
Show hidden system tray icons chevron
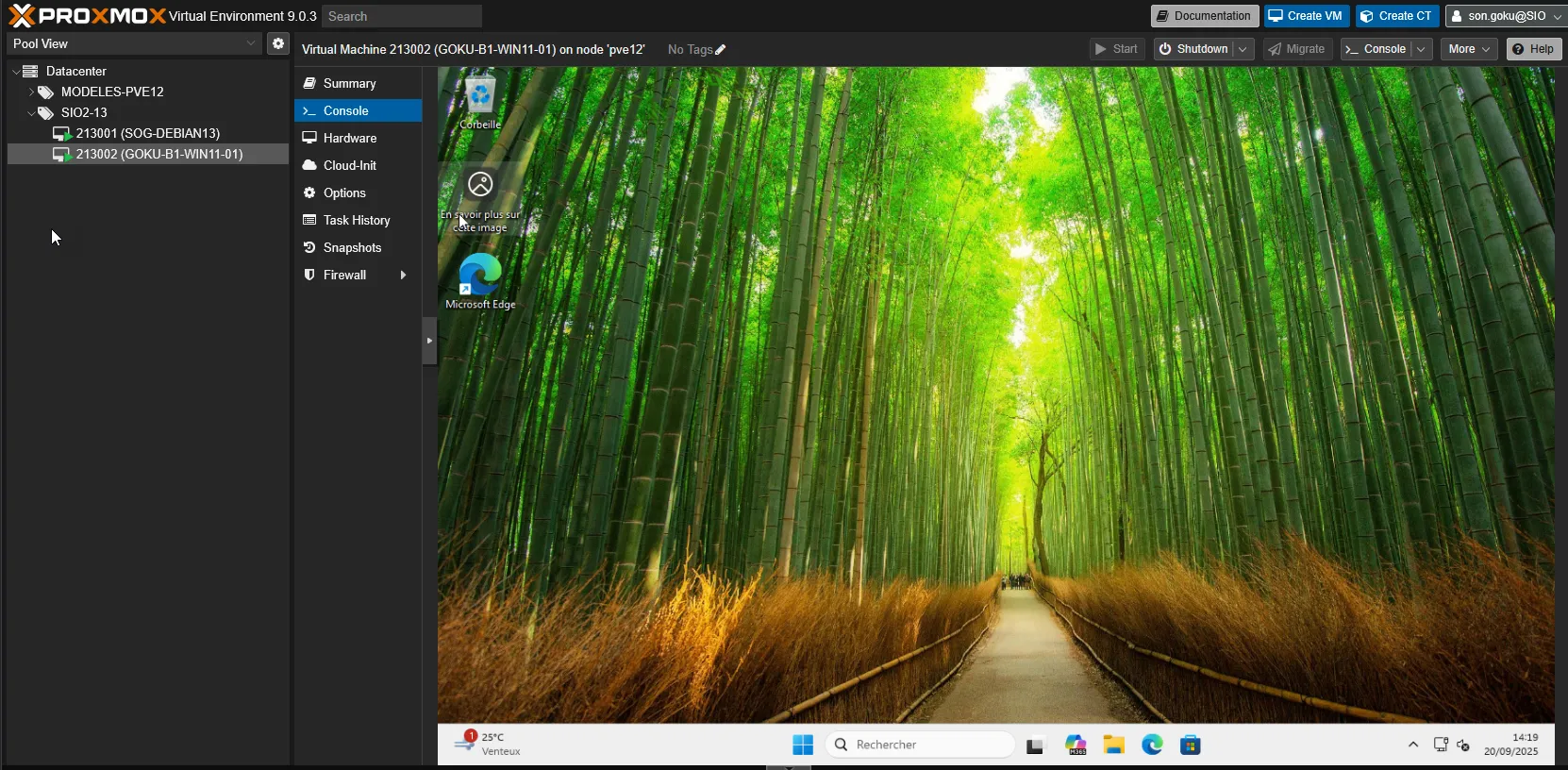click(x=1413, y=745)
